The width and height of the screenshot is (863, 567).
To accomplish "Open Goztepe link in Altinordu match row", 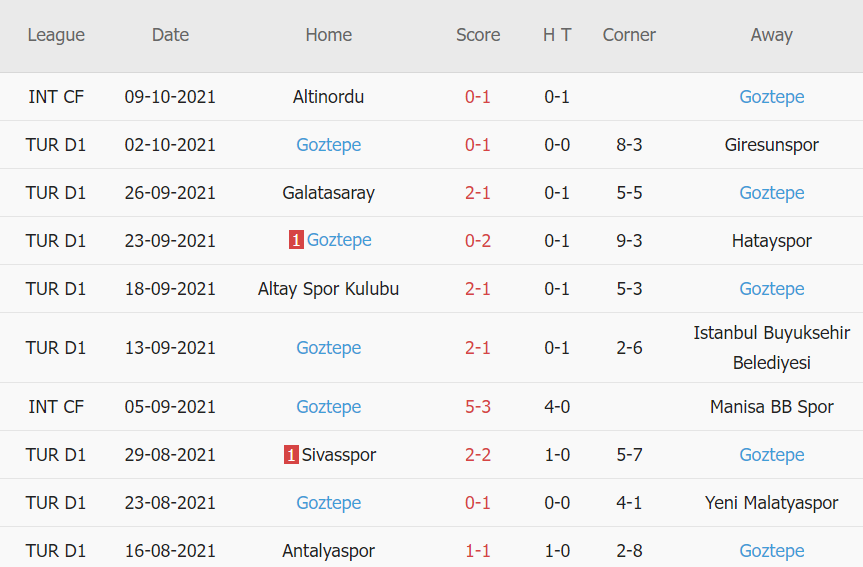I will pyautogui.click(x=771, y=97).
